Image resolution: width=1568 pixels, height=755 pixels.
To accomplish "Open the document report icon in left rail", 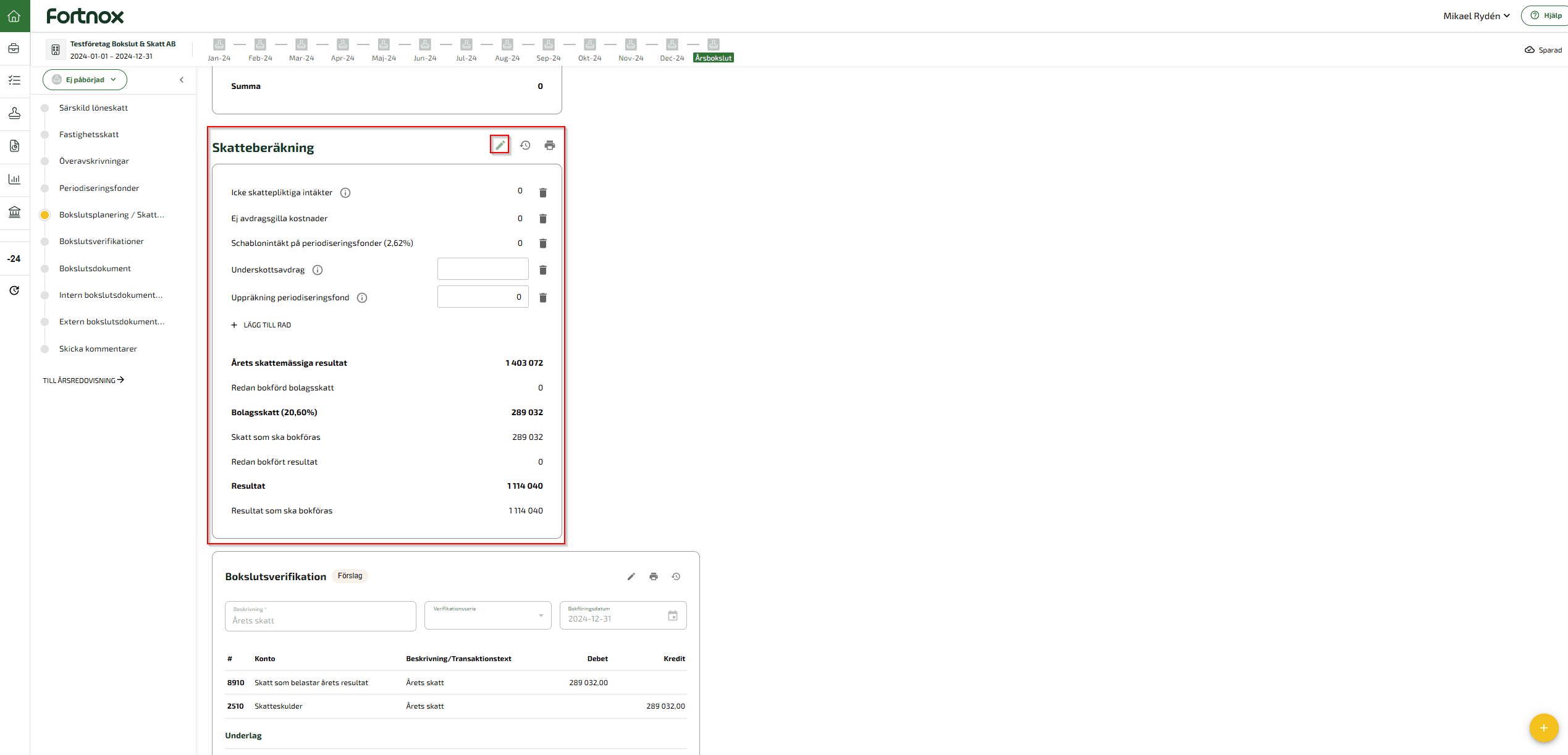I will tap(14, 146).
